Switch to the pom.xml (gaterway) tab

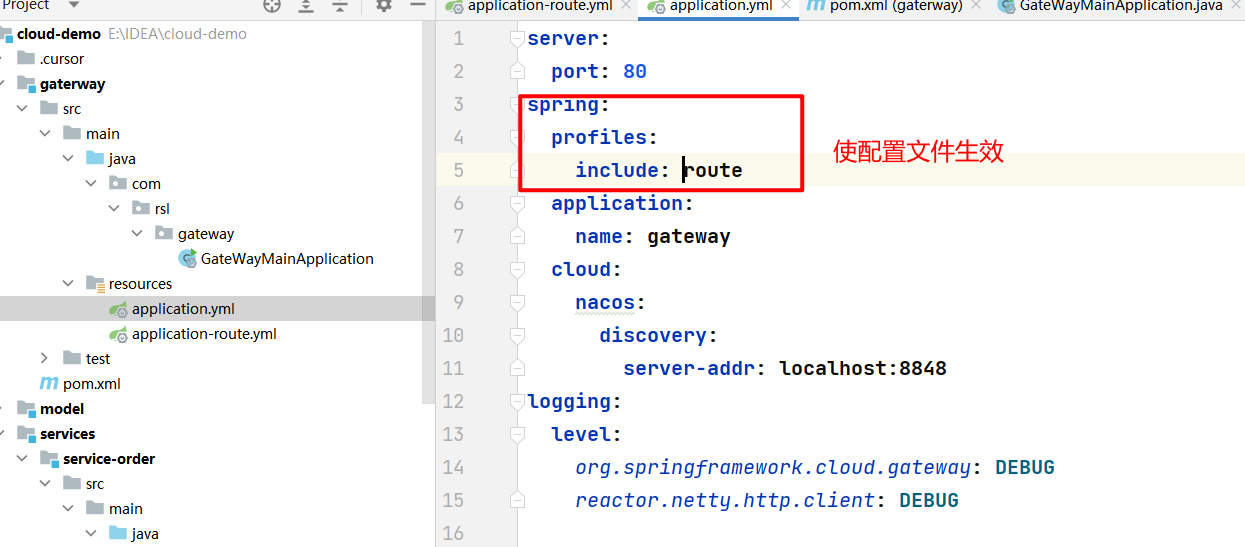pos(896,5)
